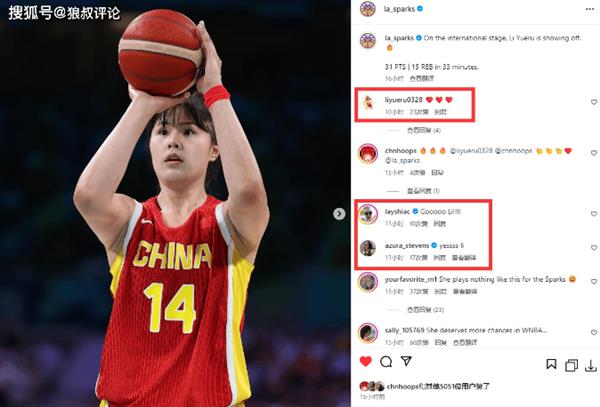Share post with paper plane icon

[406, 361]
